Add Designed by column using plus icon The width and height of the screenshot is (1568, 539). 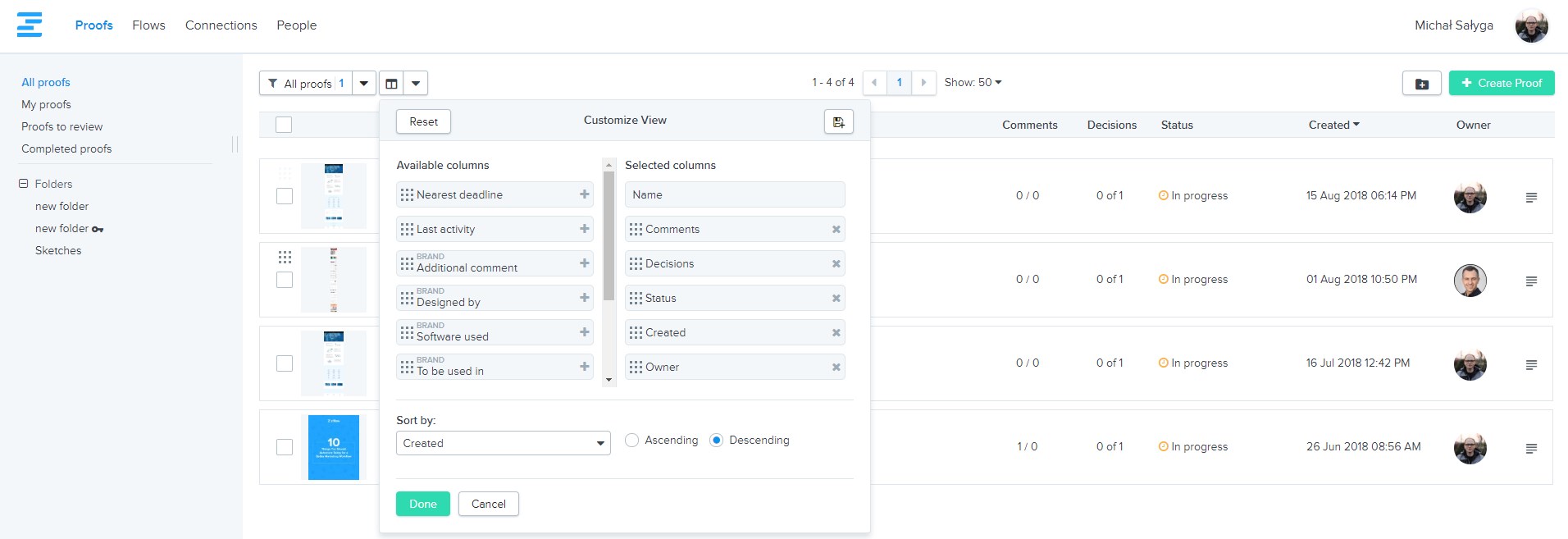pos(584,298)
